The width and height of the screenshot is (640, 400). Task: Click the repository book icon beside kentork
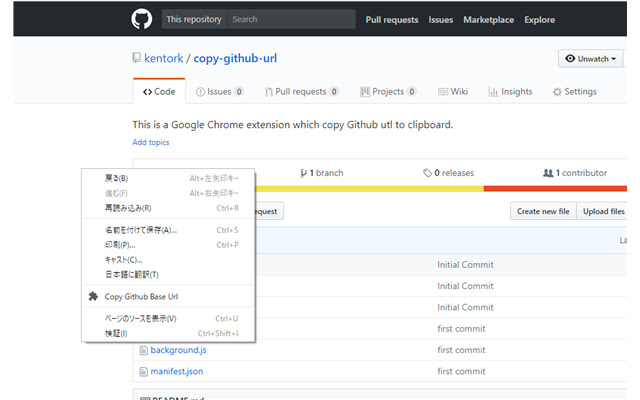click(137, 58)
